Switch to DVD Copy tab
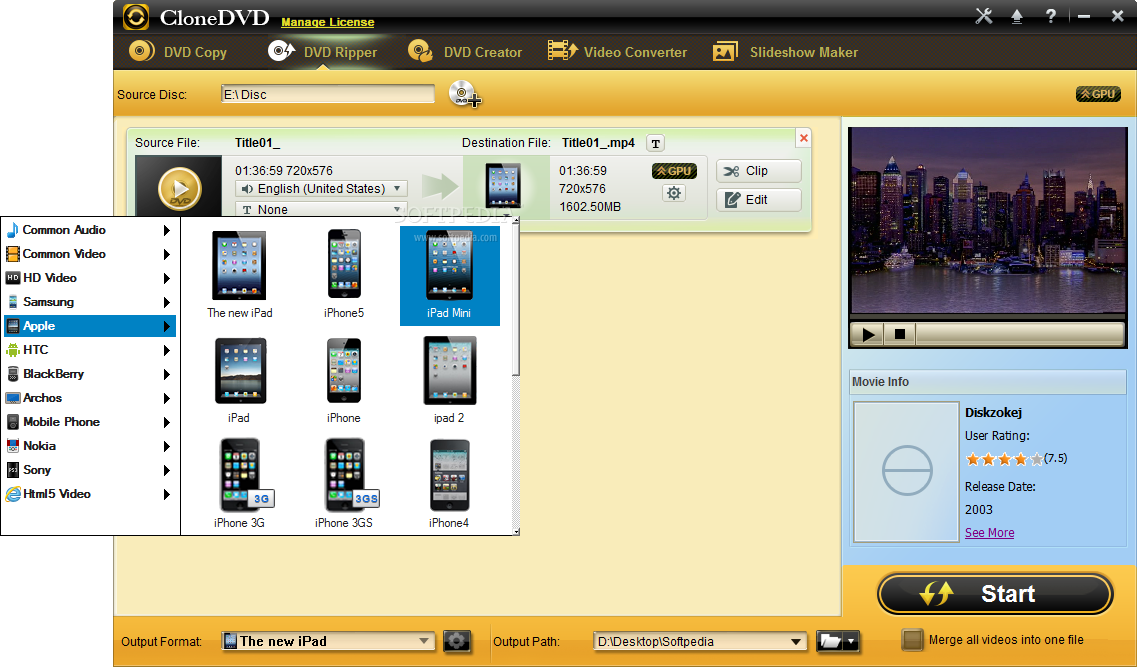 click(x=178, y=52)
